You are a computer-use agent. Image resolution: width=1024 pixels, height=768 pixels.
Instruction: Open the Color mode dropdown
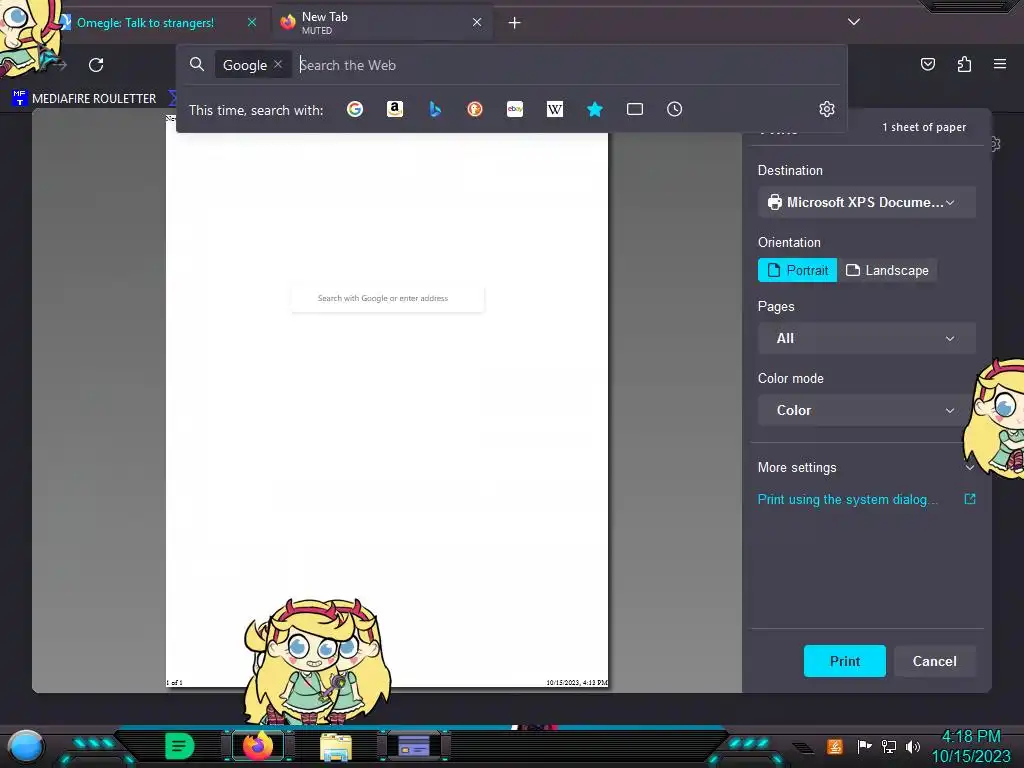pyautogui.click(x=867, y=410)
